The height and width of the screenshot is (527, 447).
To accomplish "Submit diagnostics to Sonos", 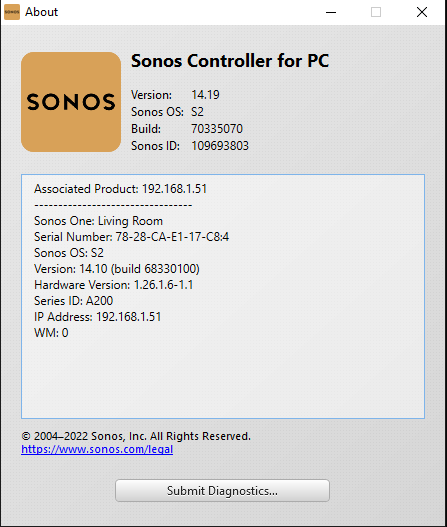I will [x=222, y=491].
